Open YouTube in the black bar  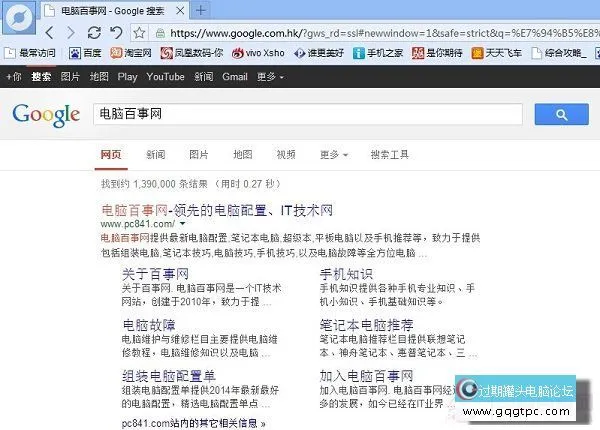pos(165,77)
